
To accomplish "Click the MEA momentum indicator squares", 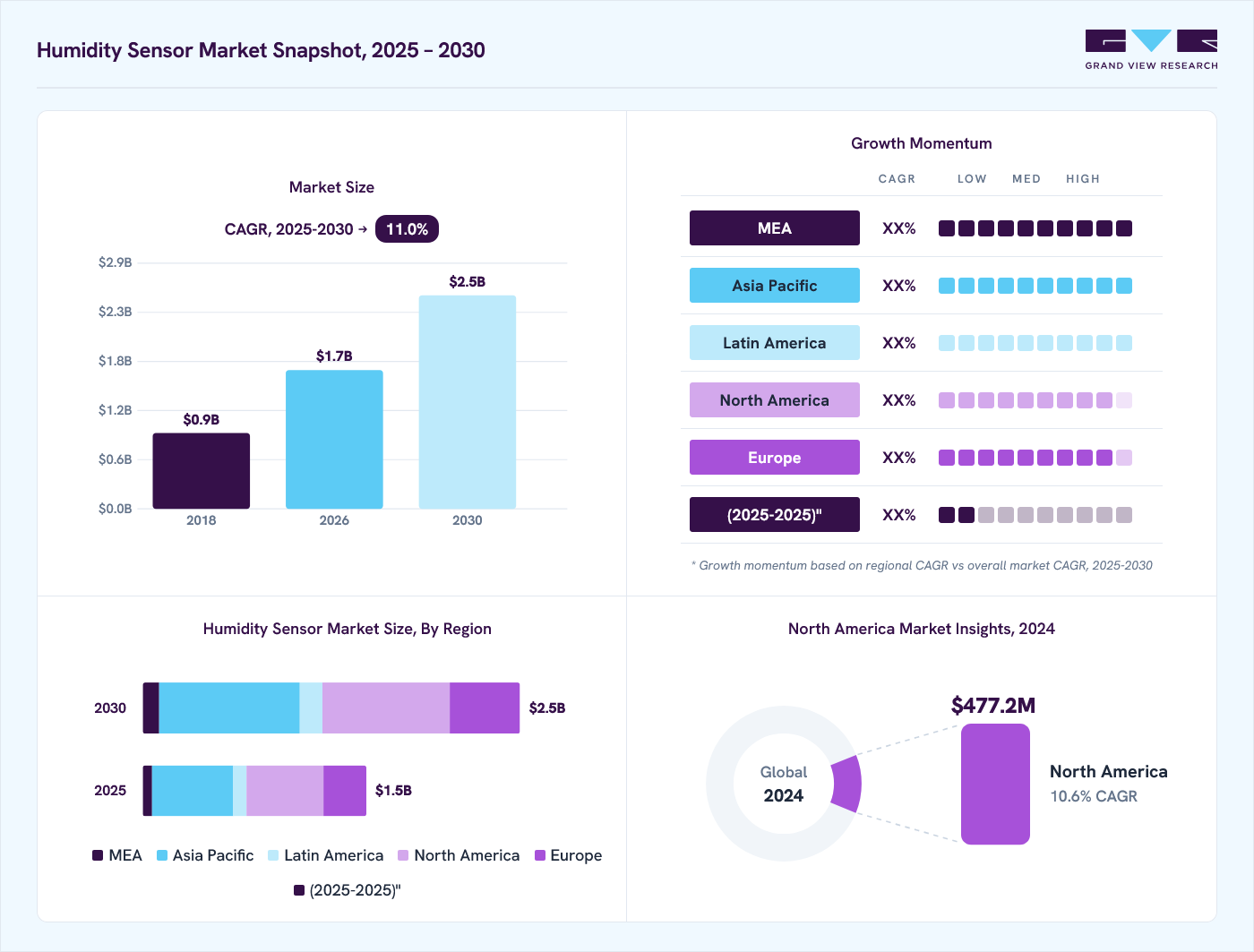I will coord(1035,228).
